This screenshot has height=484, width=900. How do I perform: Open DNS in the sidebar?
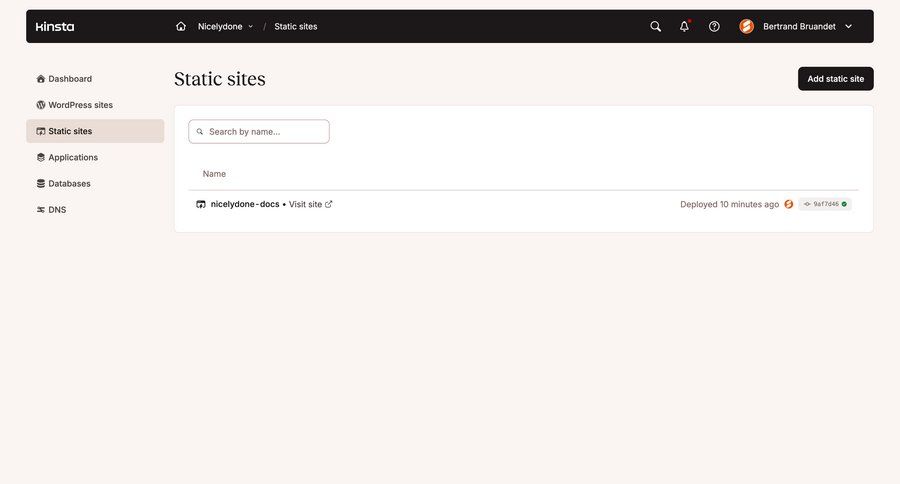point(57,210)
